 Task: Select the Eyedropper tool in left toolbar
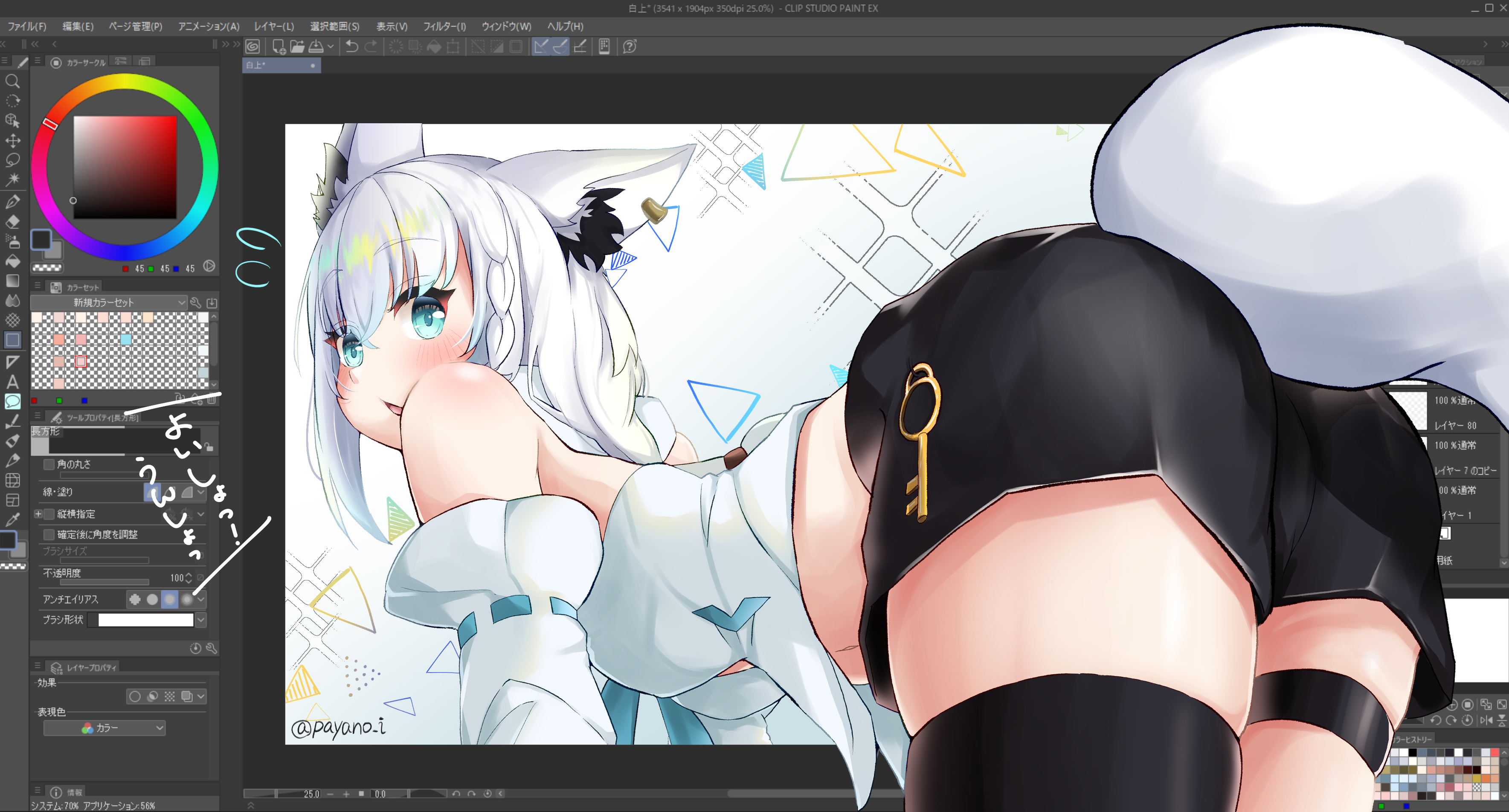pyautogui.click(x=12, y=519)
